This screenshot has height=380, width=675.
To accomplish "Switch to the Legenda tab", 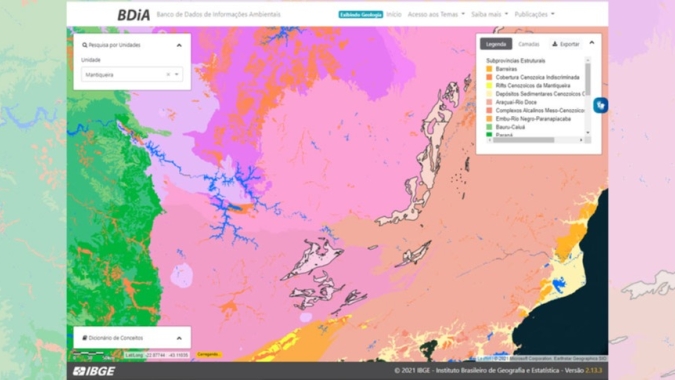I will [496, 44].
